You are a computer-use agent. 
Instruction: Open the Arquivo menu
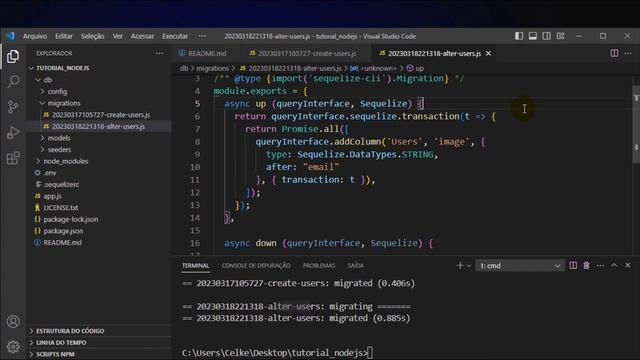35,36
